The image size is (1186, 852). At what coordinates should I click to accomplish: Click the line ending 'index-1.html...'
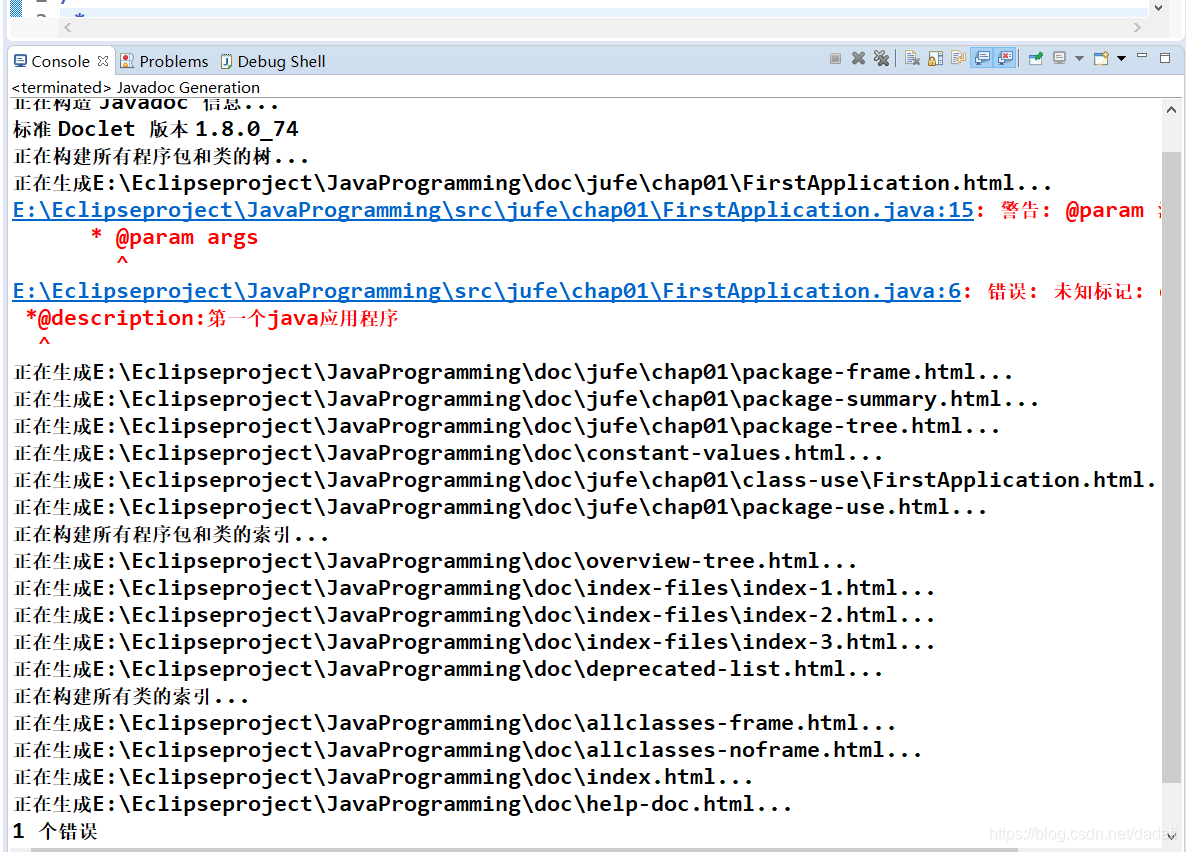coord(474,589)
